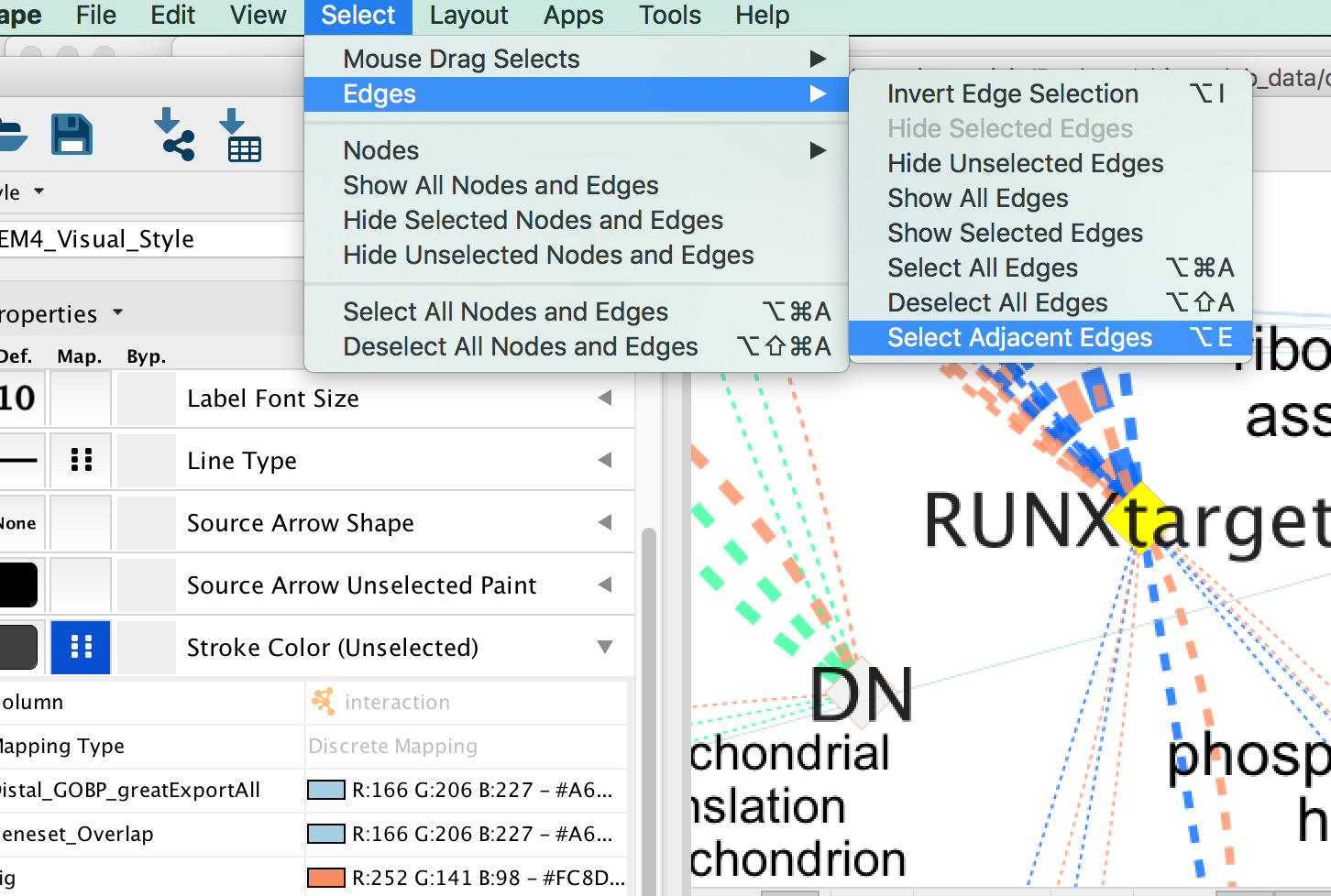This screenshot has width=1331, height=896.
Task: Open the Nodes submenu
Action: pyautogui.click(x=381, y=150)
